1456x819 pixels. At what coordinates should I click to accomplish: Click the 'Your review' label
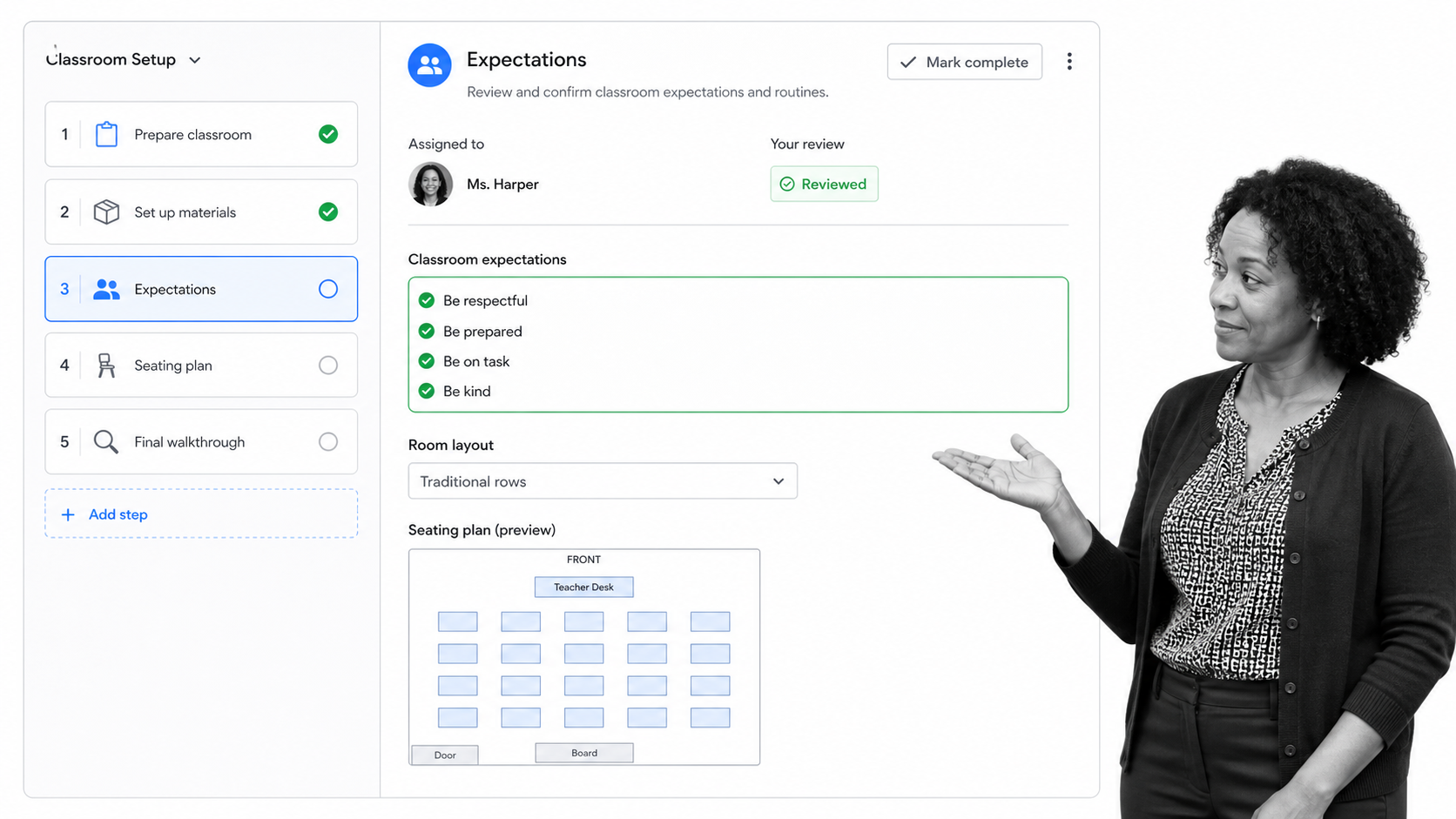(807, 144)
